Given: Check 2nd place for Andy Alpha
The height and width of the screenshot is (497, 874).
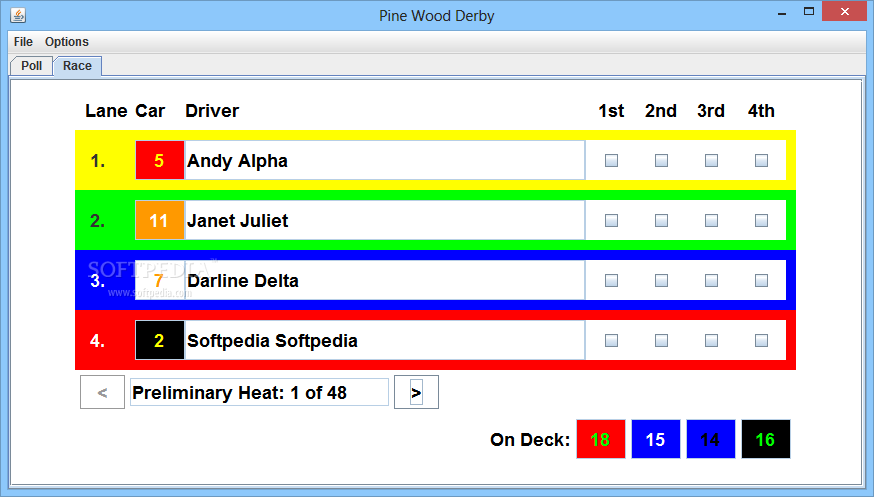Looking at the screenshot, I should pos(661,160).
